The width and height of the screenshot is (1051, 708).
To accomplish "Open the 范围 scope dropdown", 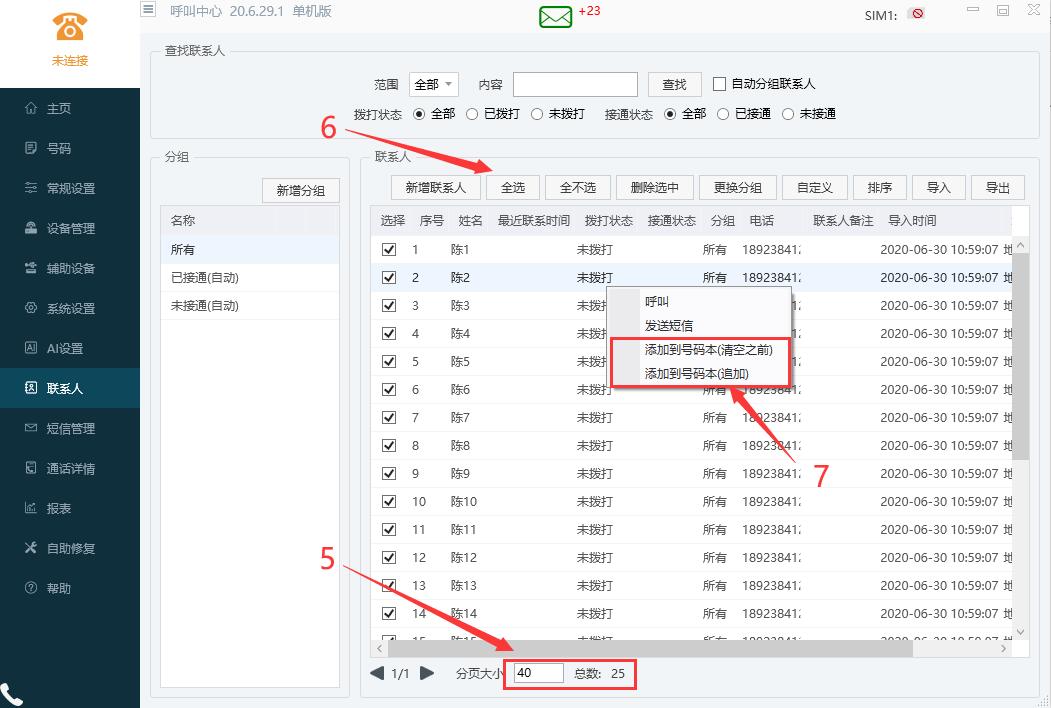I will click(434, 84).
